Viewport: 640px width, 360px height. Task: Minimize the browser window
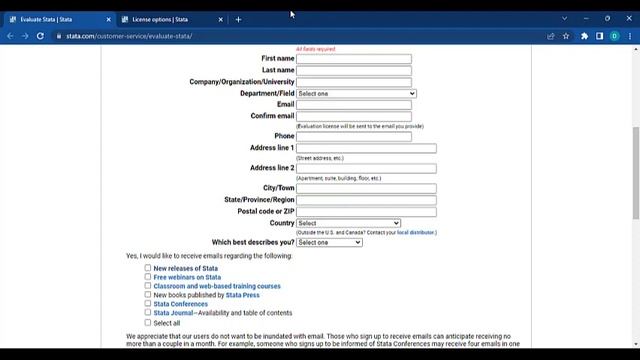point(586,18)
